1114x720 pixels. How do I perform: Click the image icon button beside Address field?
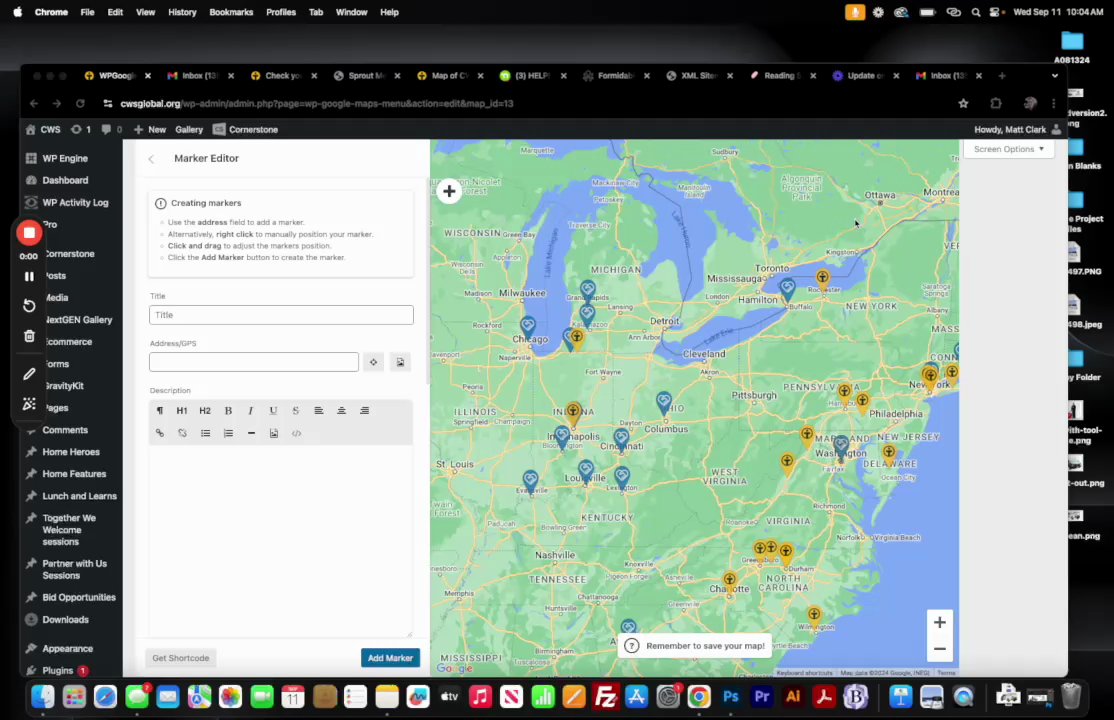click(400, 362)
